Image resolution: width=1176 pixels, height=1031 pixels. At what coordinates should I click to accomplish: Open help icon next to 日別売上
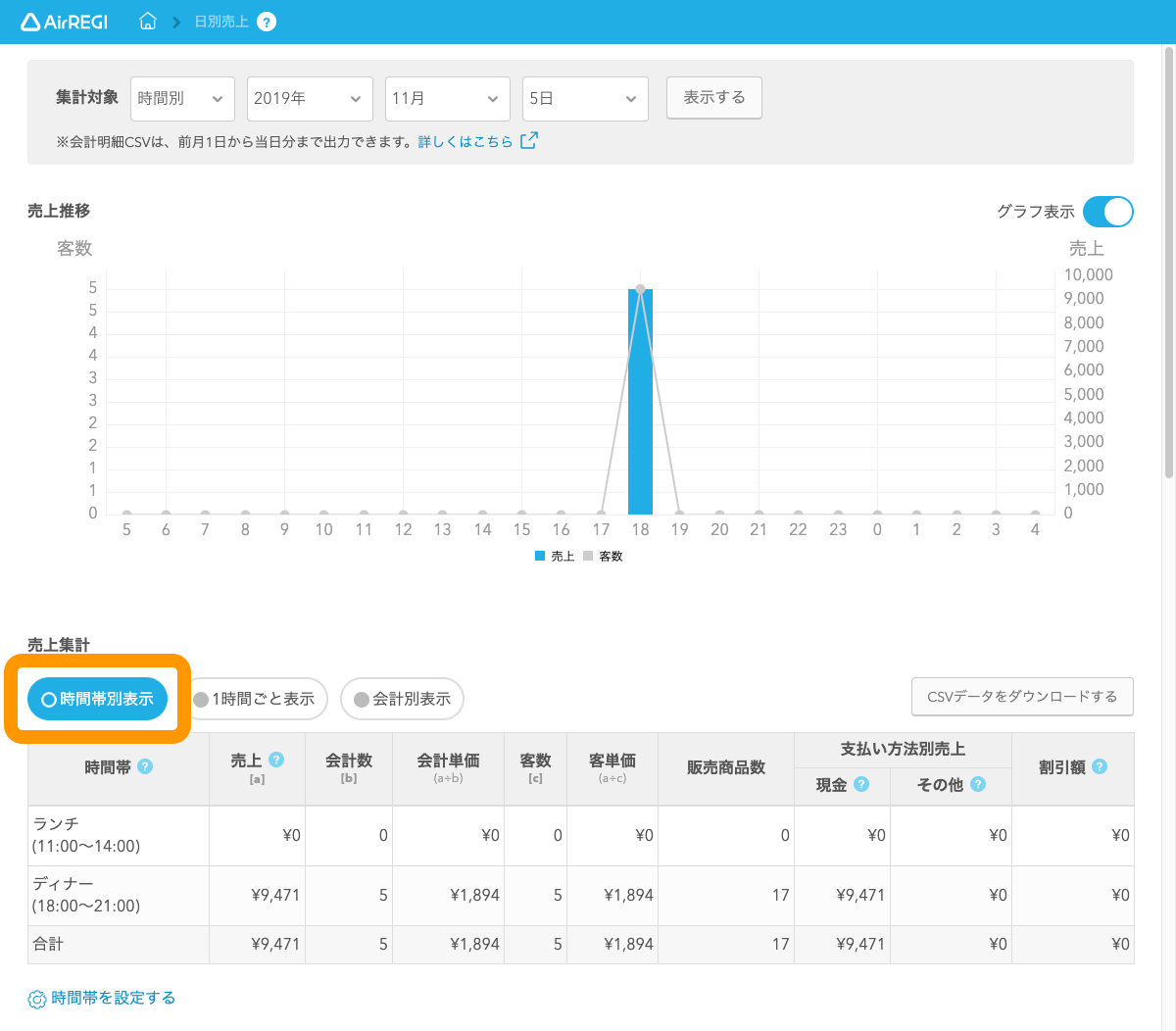click(267, 22)
